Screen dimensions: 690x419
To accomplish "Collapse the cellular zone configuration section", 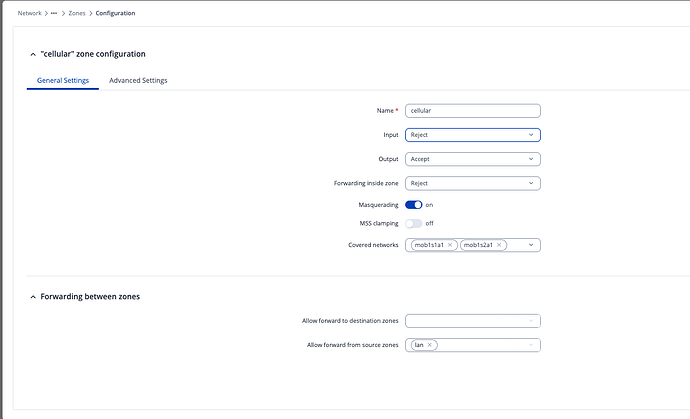I will coord(33,54).
